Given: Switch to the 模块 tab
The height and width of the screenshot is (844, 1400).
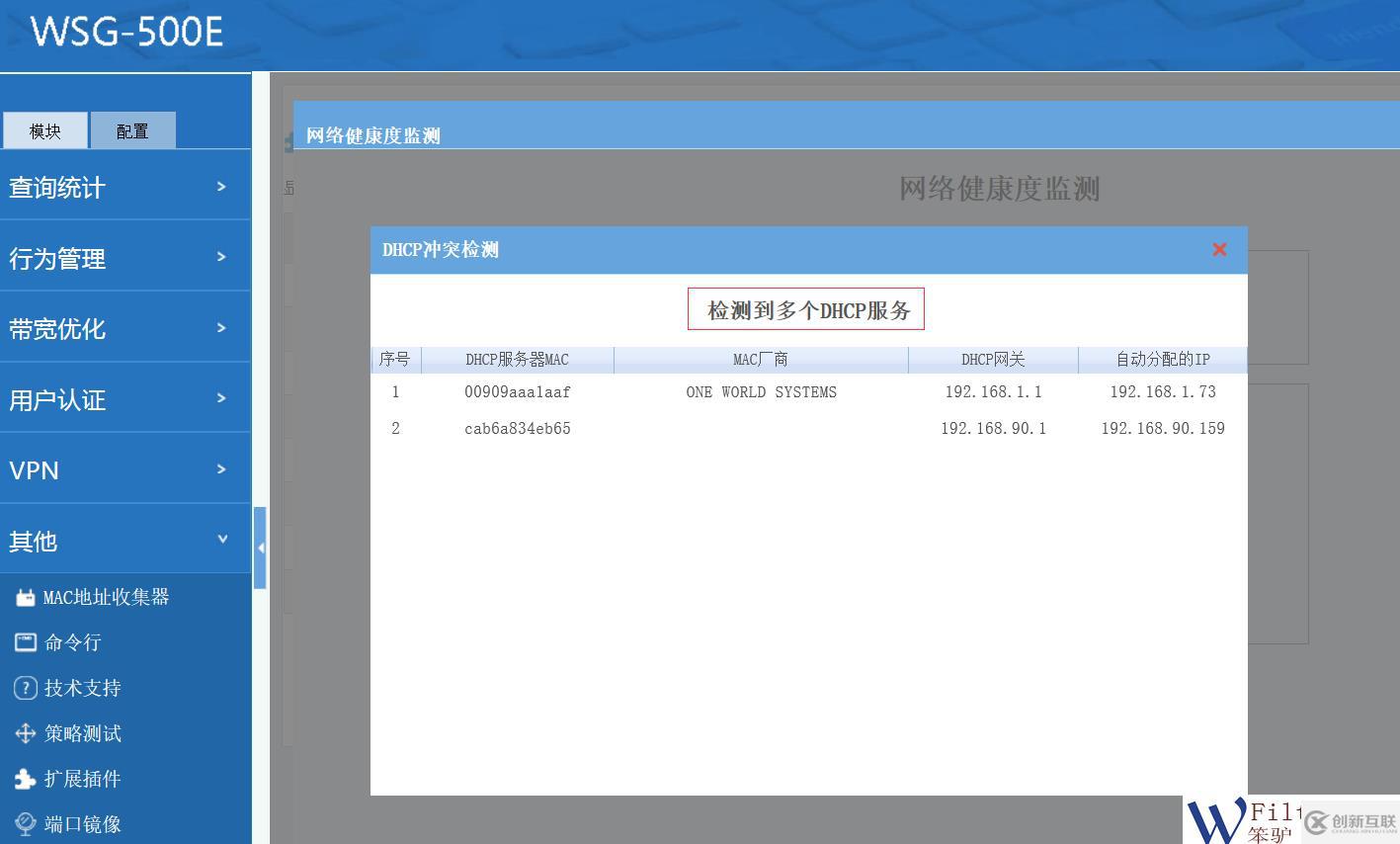Looking at the screenshot, I should 44,129.
